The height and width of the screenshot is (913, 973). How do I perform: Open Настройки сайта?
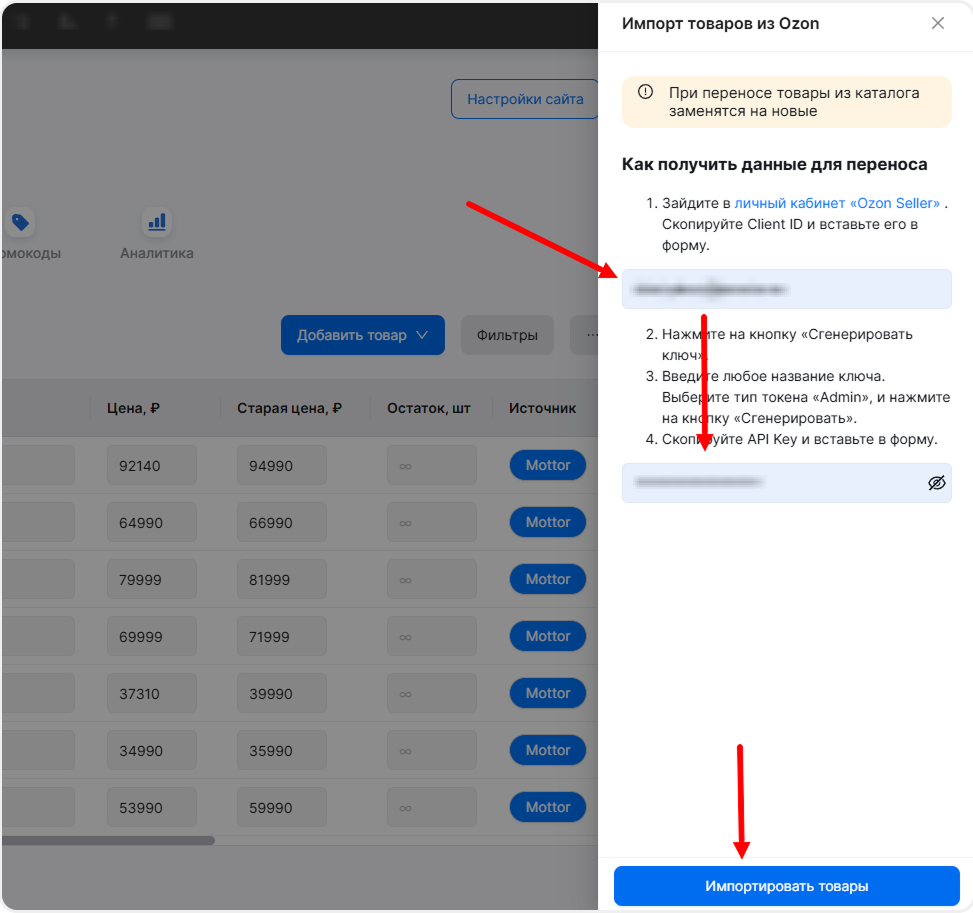[525, 100]
